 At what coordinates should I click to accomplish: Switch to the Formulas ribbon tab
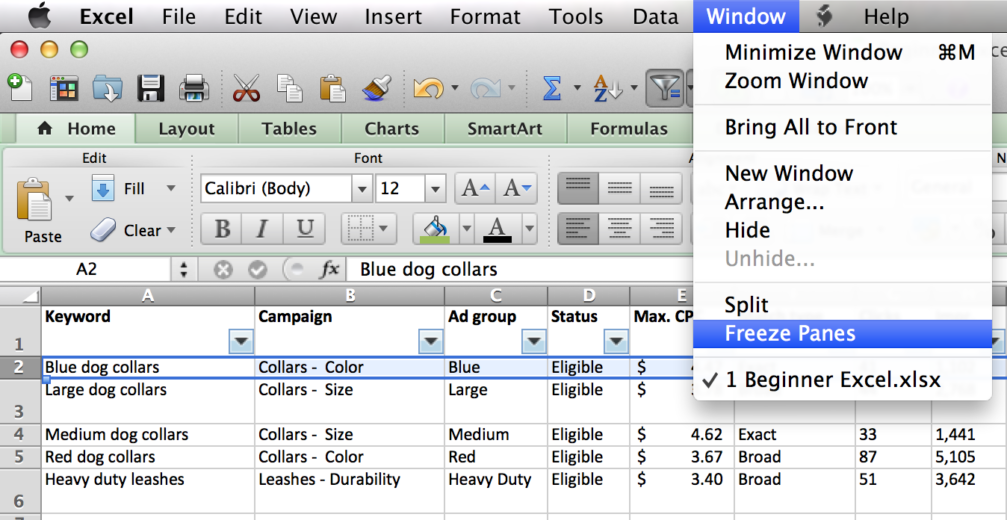(629, 129)
